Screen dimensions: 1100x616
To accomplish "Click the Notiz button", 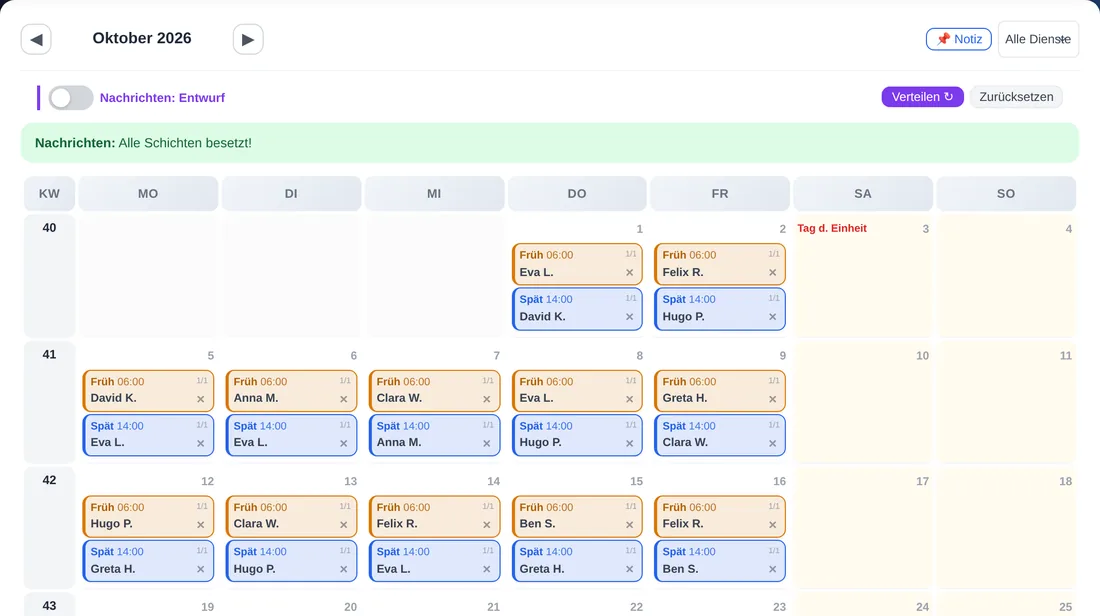I will 958,39.
